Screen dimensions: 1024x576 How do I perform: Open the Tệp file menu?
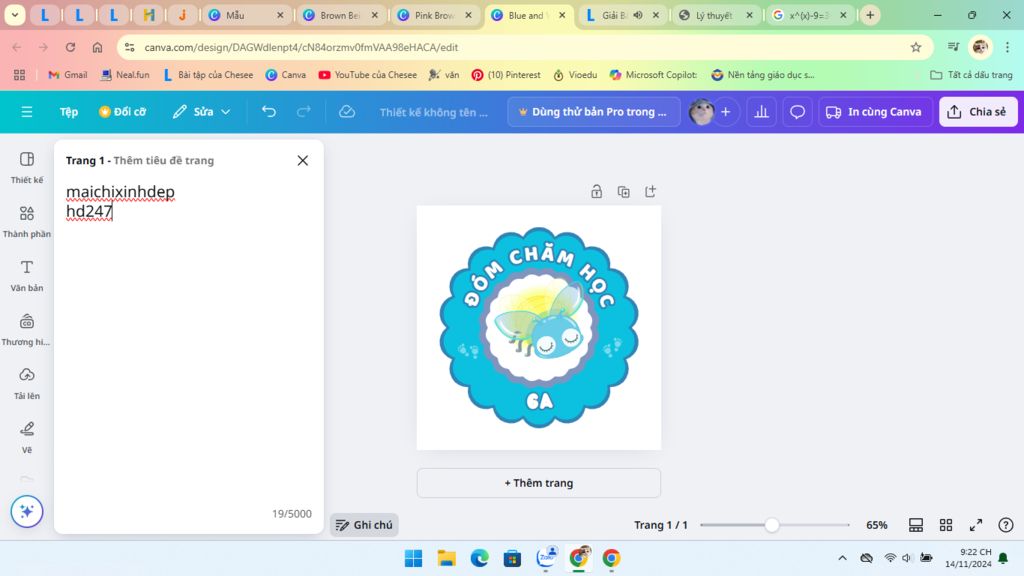tap(69, 112)
